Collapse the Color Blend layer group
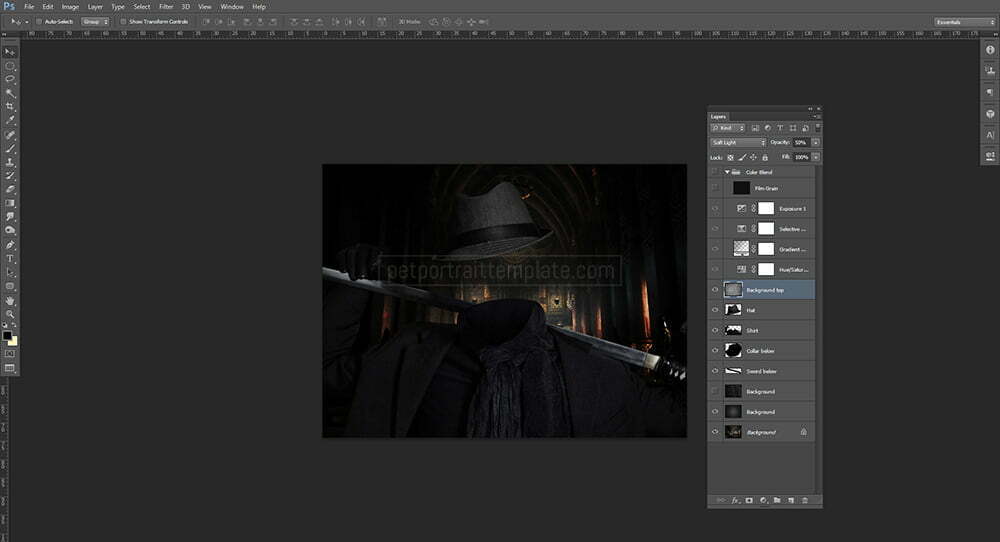Image resolution: width=1000 pixels, height=542 pixels. tap(728, 171)
